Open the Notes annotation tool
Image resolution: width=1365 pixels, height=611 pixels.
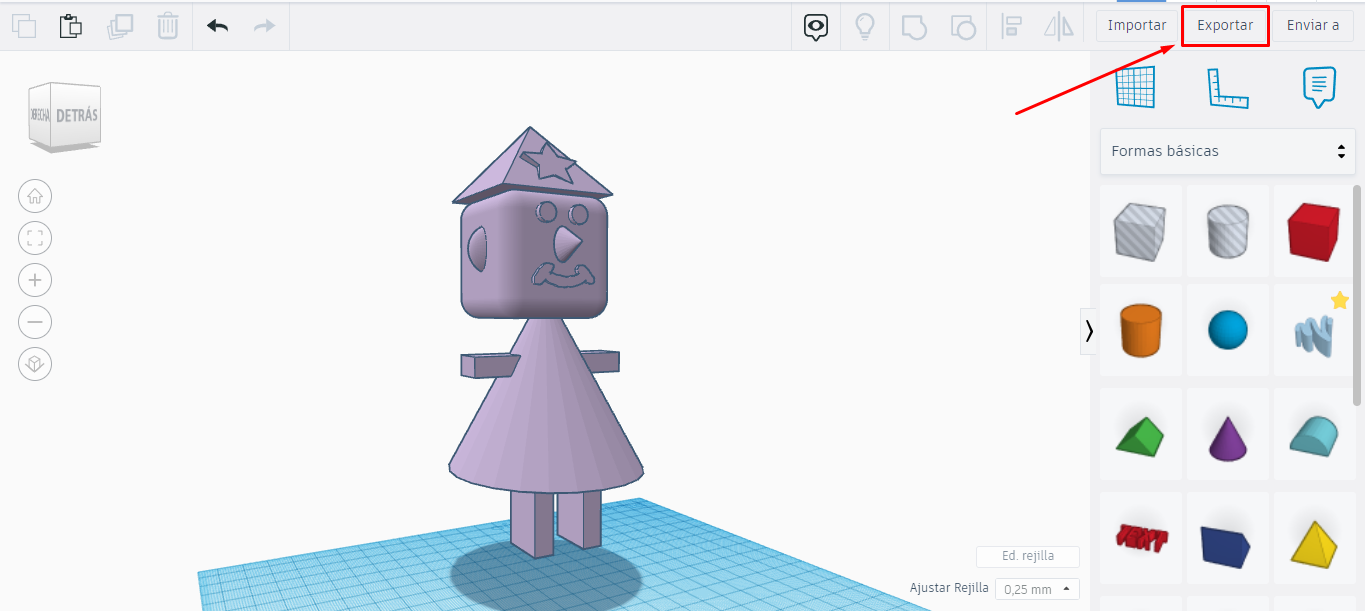(1319, 87)
